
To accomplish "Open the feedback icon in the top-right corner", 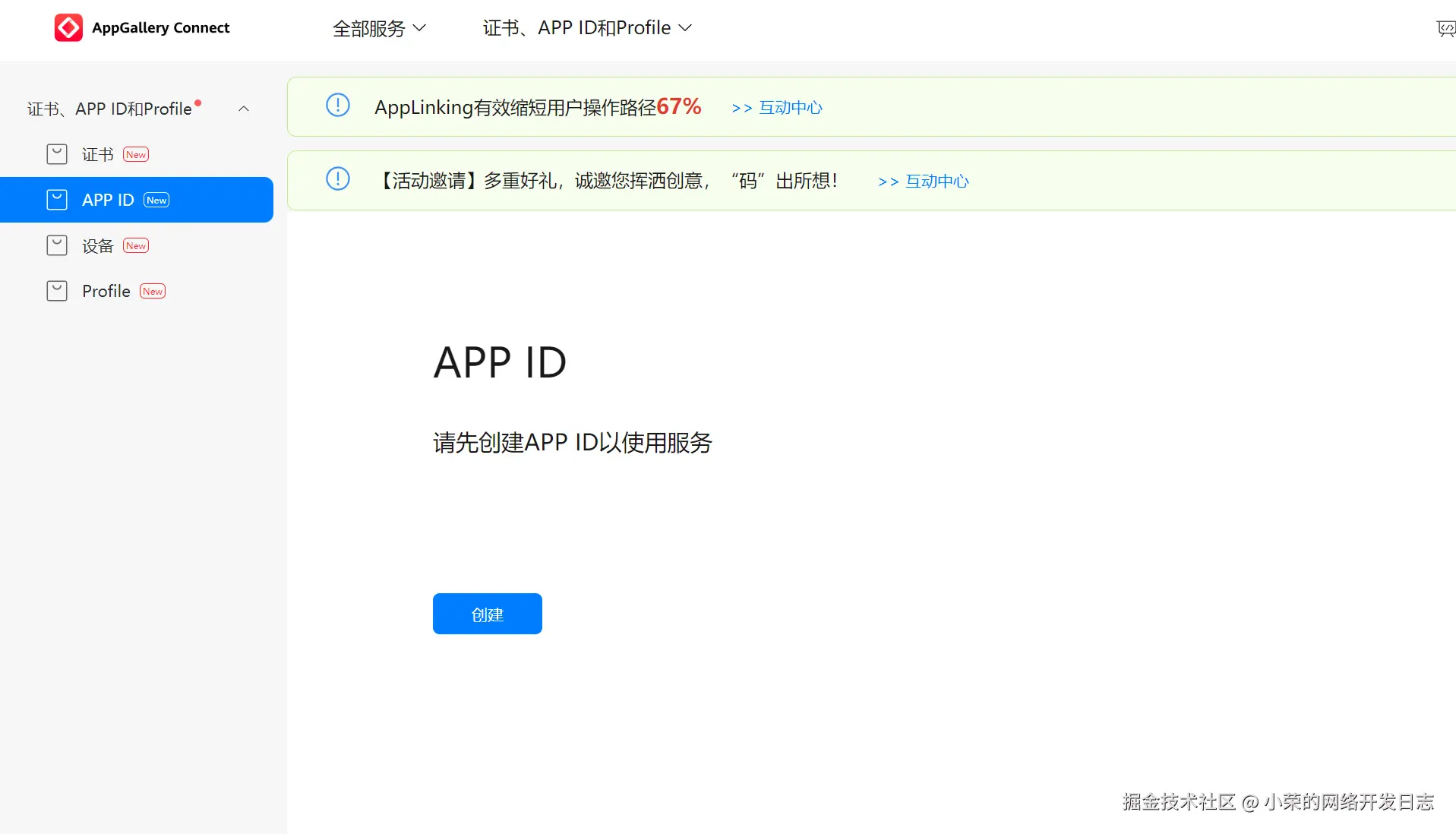I will point(1446,29).
